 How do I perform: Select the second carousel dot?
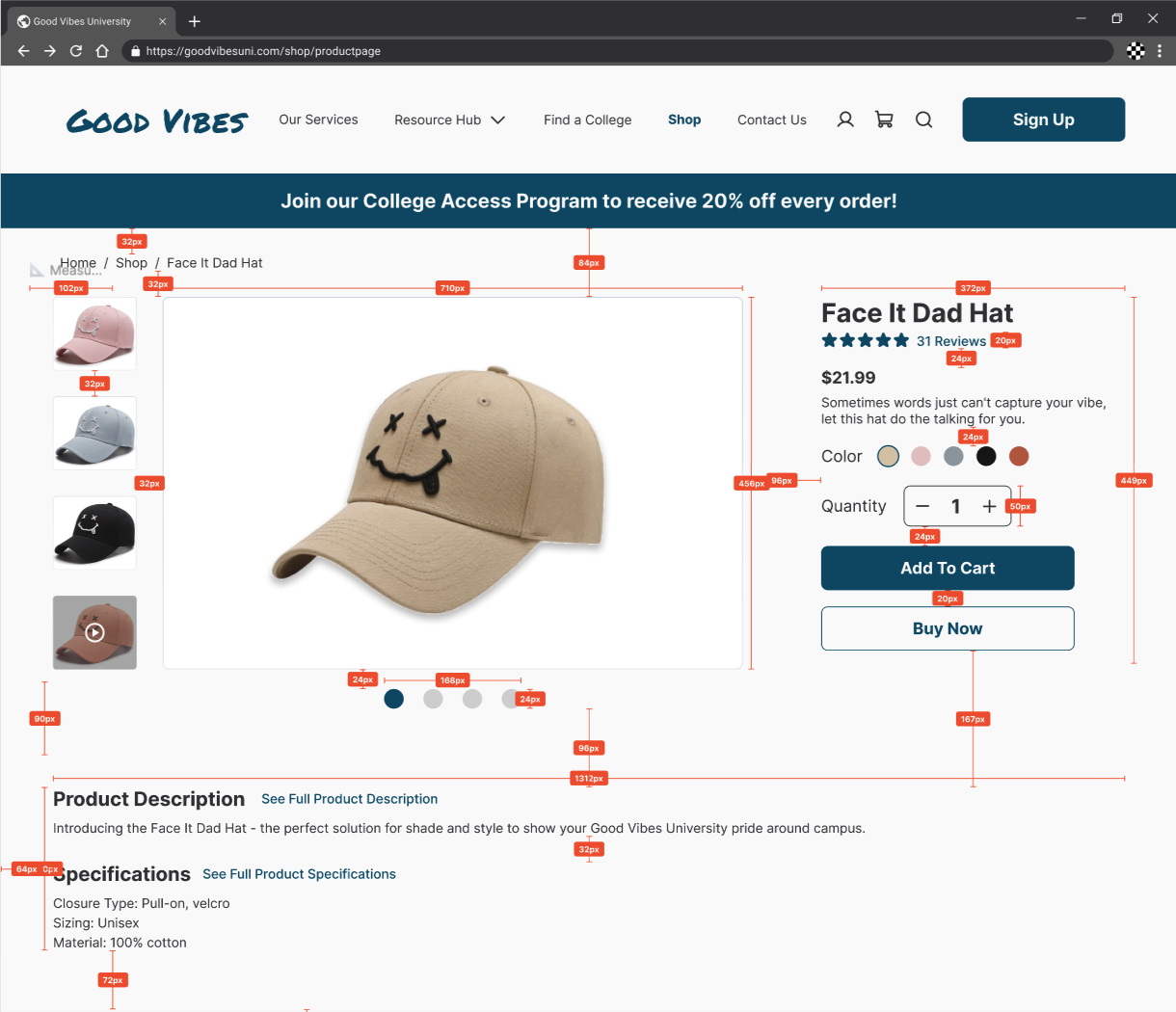click(x=433, y=699)
